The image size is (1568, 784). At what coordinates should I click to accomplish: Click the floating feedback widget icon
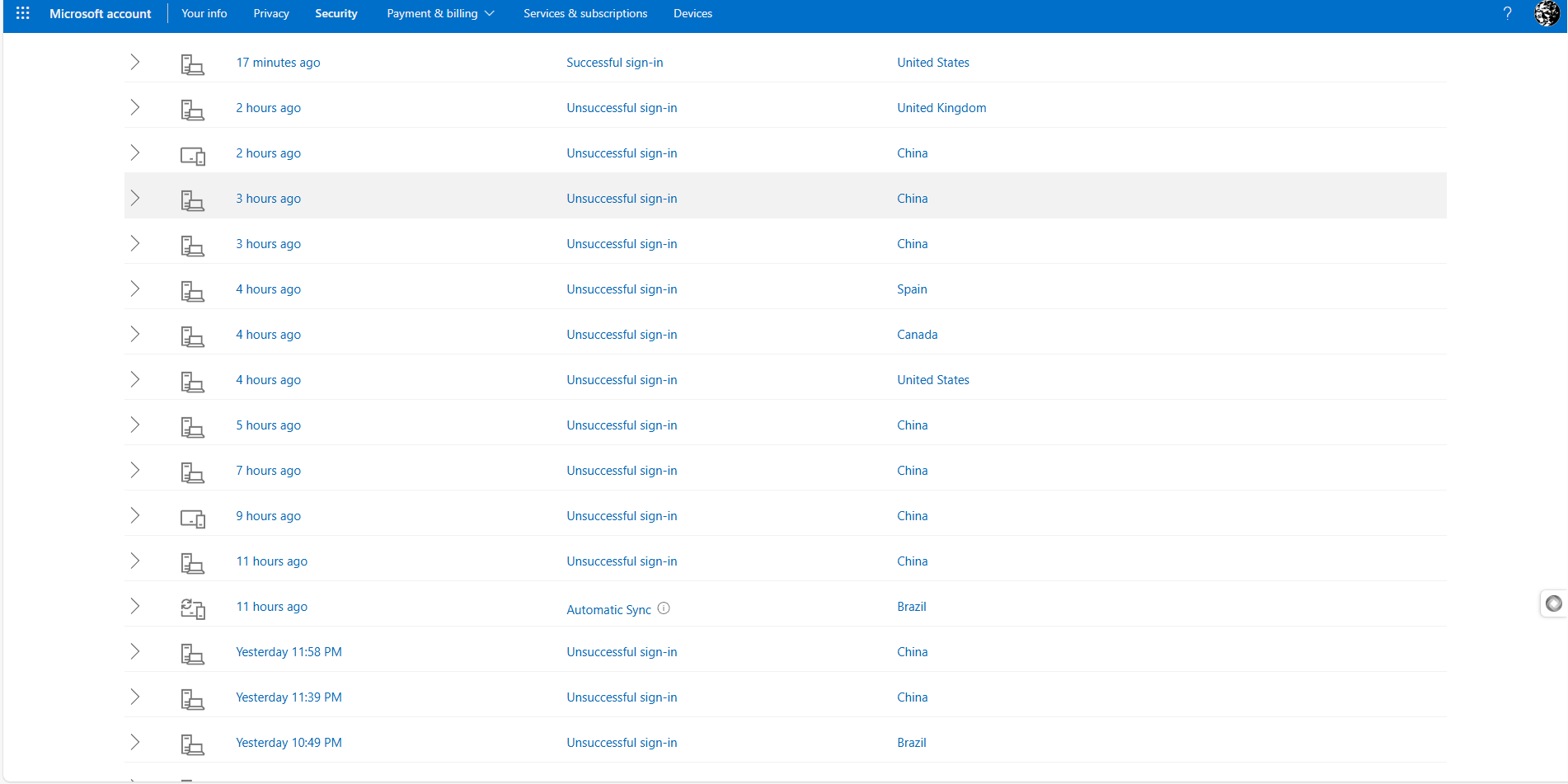coord(1554,603)
